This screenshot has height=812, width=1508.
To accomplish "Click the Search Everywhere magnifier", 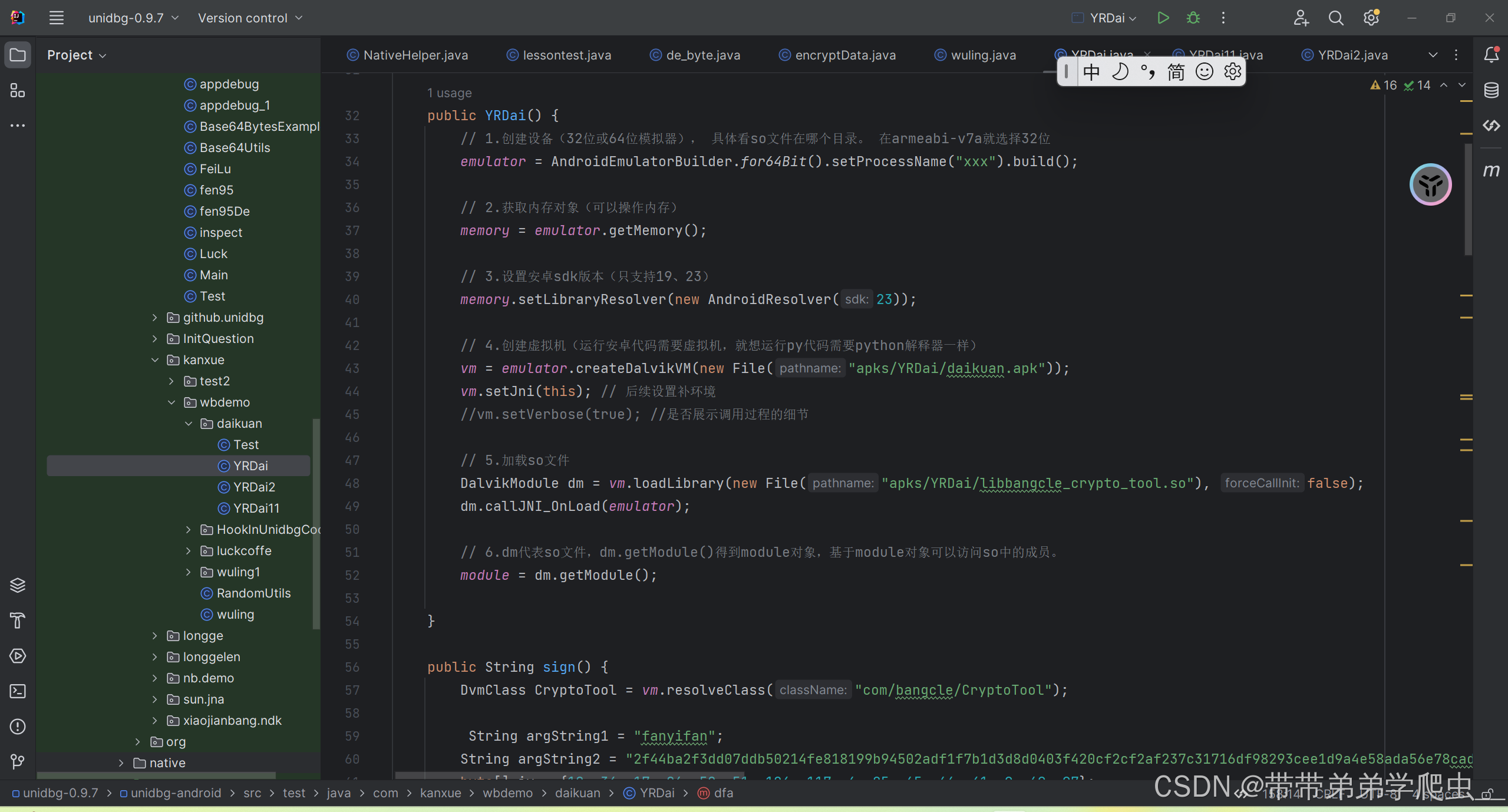I will [x=1336, y=18].
